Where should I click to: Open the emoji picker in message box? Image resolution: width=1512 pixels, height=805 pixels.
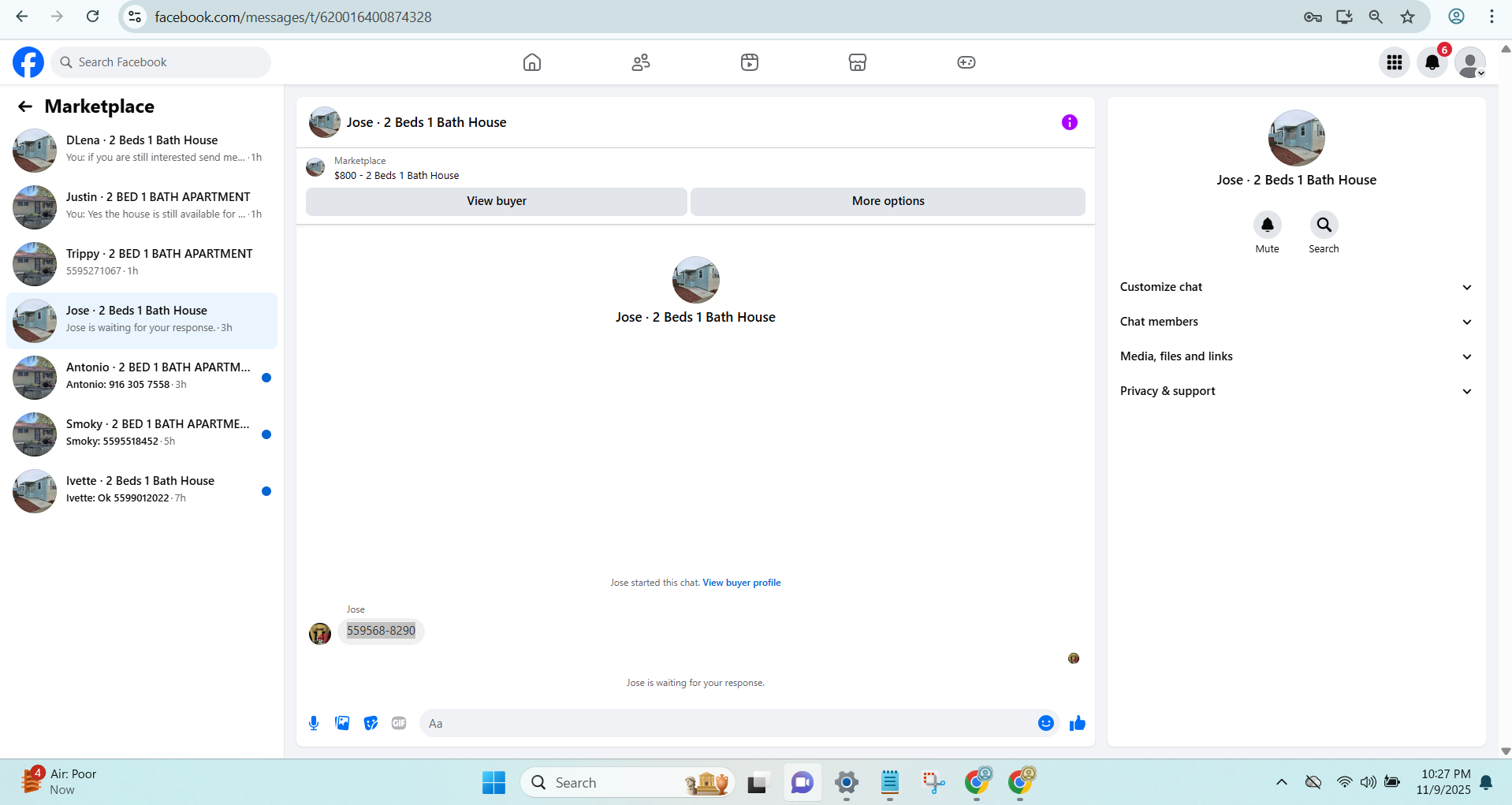(1046, 723)
